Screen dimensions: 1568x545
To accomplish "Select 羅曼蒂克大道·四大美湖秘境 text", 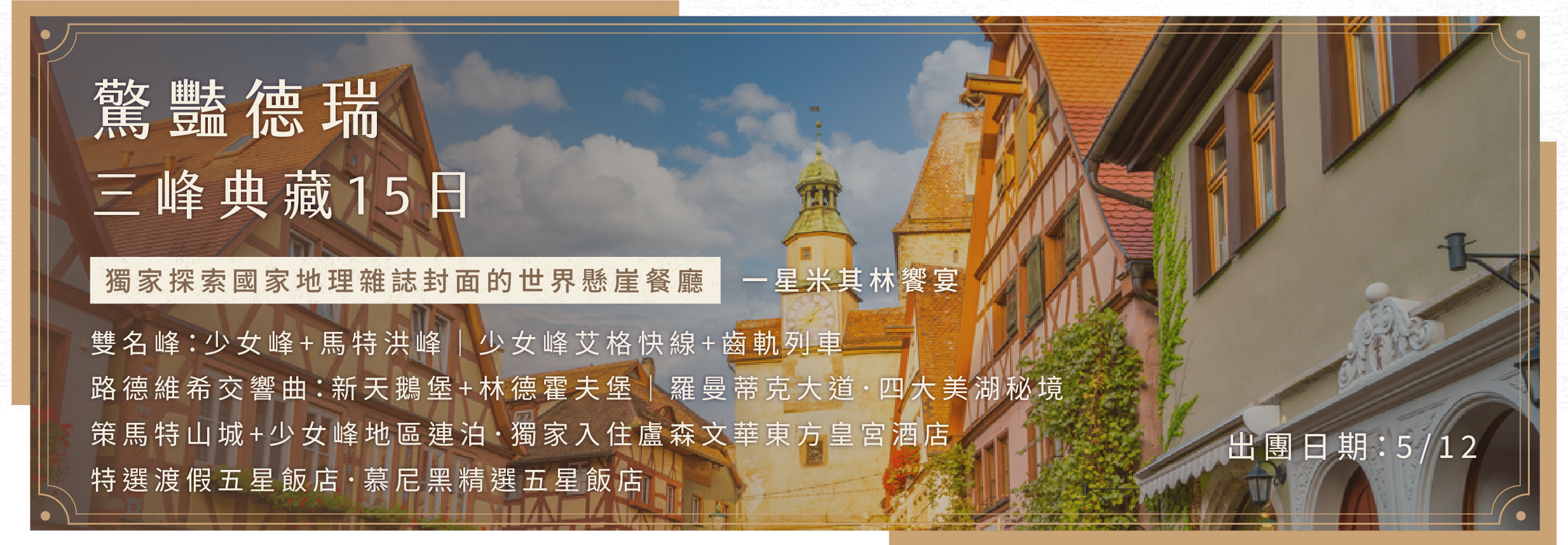I will coord(867,389).
